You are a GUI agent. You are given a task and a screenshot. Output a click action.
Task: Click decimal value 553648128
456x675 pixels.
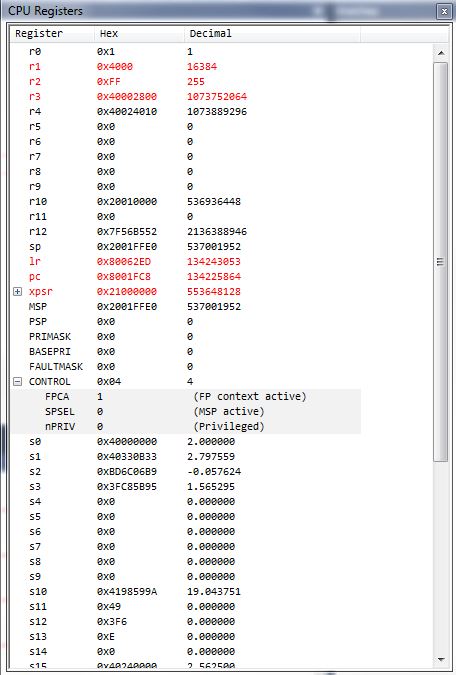point(214,292)
